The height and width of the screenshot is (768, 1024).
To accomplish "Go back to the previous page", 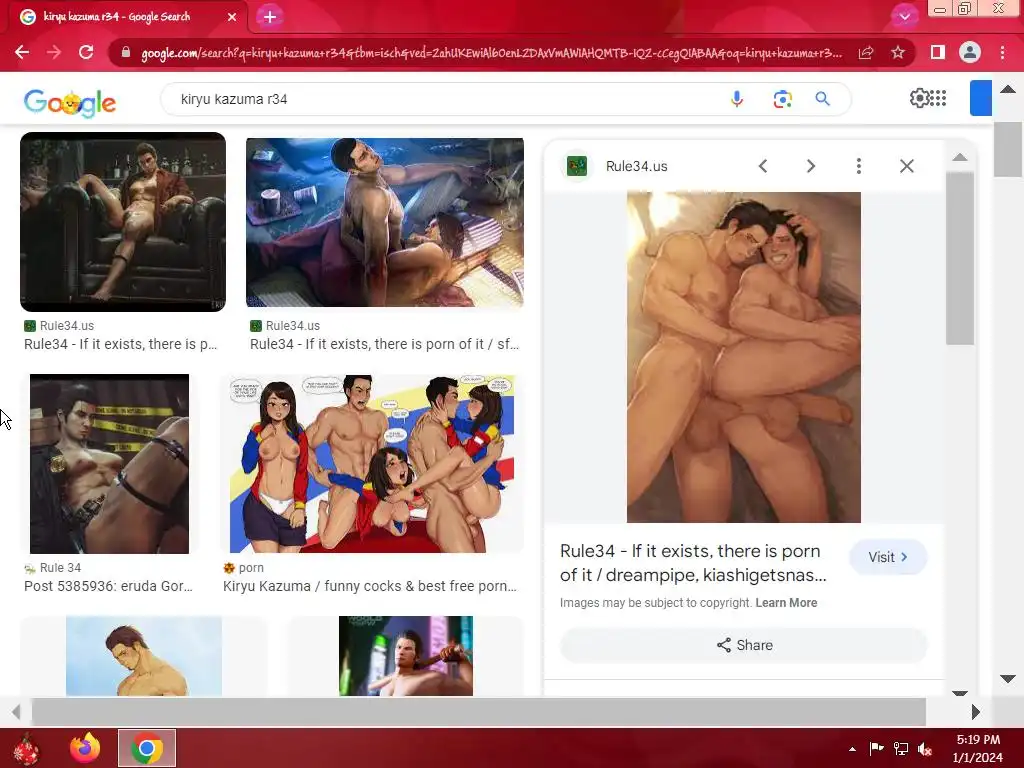I will point(22,52).
